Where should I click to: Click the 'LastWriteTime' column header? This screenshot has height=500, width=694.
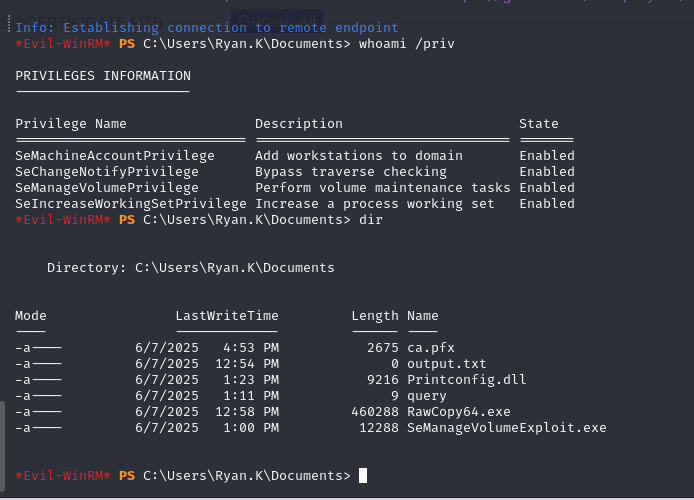click(227, 315)
